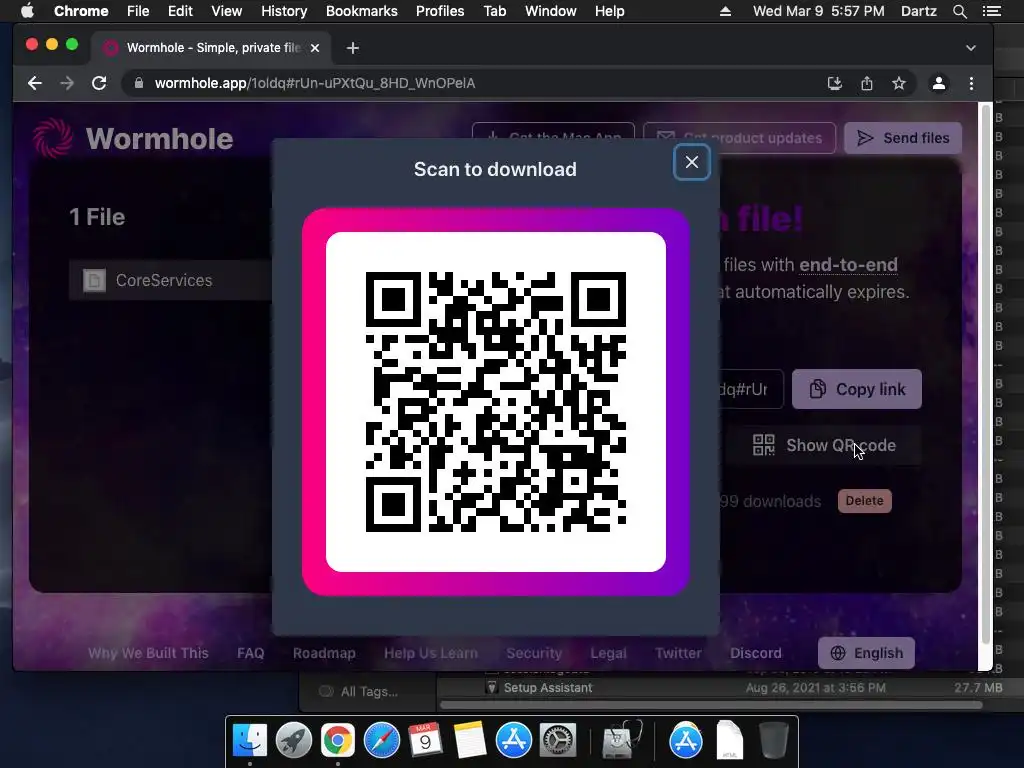Click the padlock site info icon
Screen dimensions: 1024x768
[138, 83]
